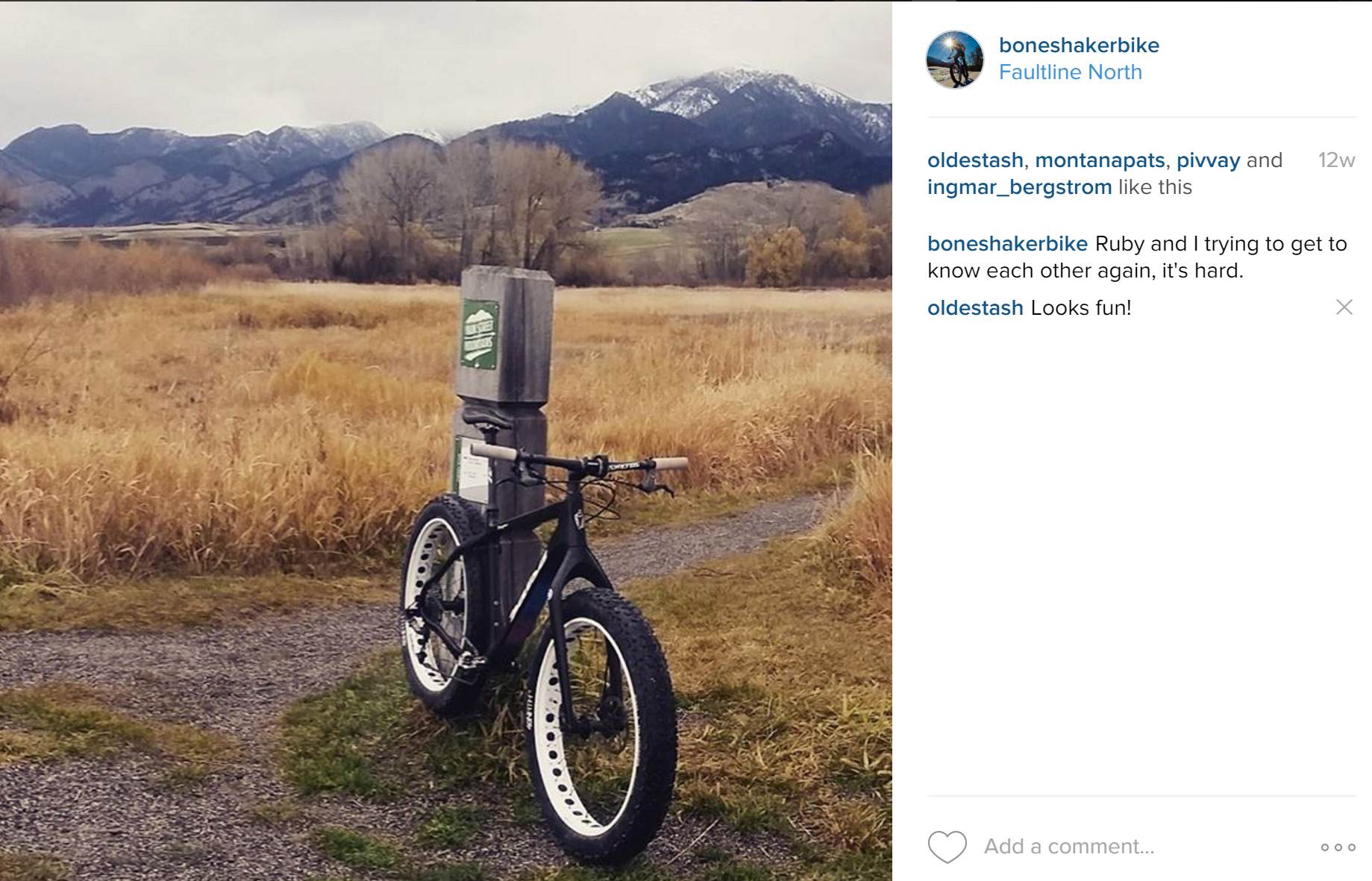Click the green trail sign on the post
Screen dimensions: 1372x881
point(479,334)
